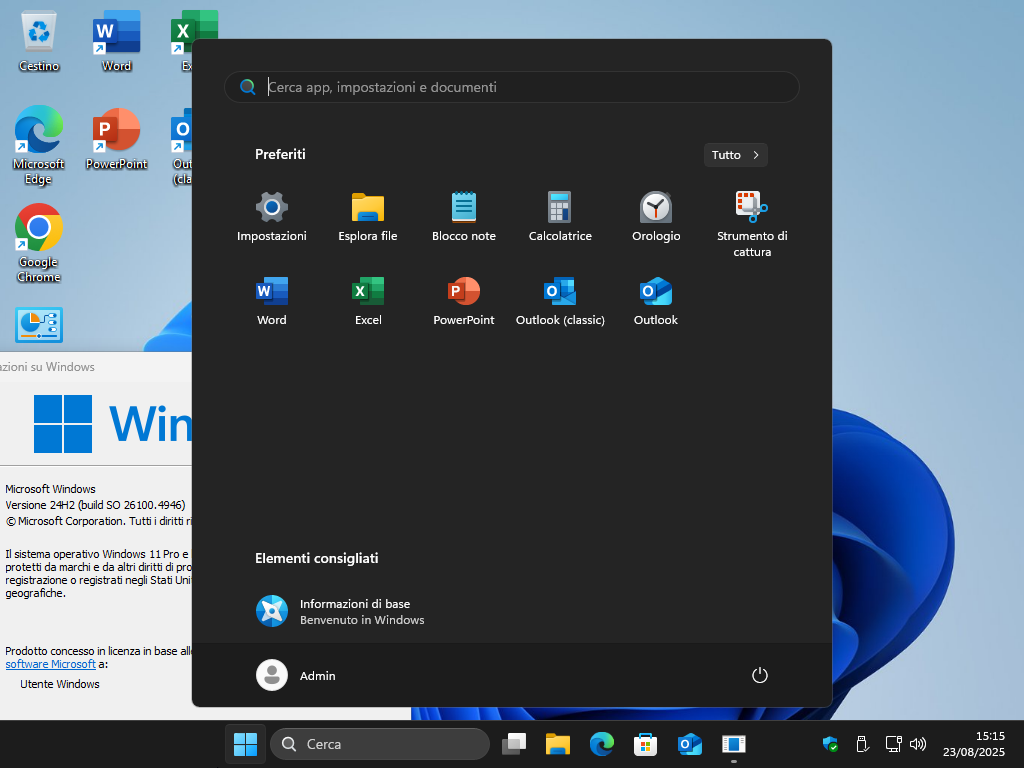1024x768 pixels.
Task: Select Microsoft Edge desktop shortcut
Action: click(39, 145)
